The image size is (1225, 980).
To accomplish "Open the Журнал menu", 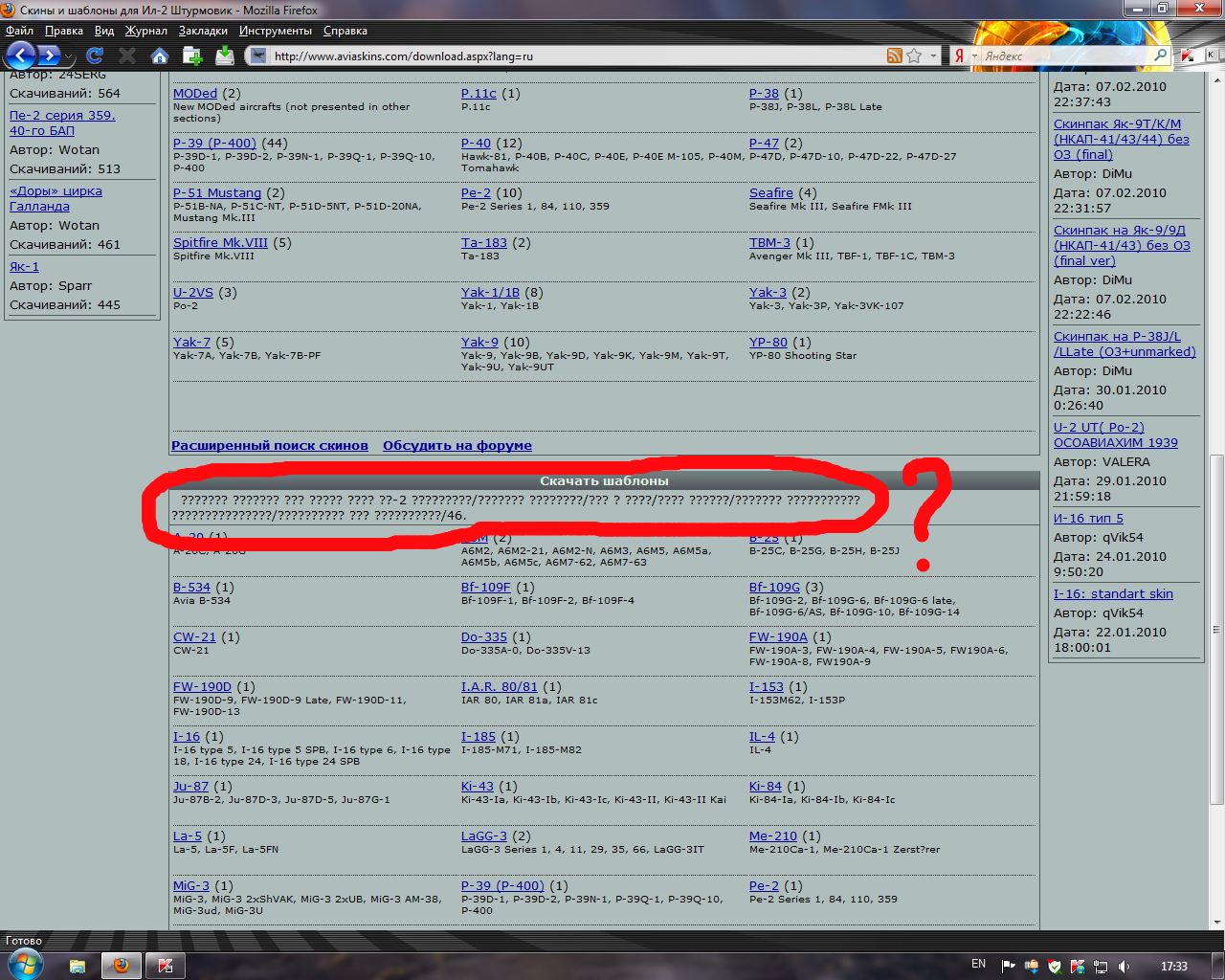I will point(145,31).
